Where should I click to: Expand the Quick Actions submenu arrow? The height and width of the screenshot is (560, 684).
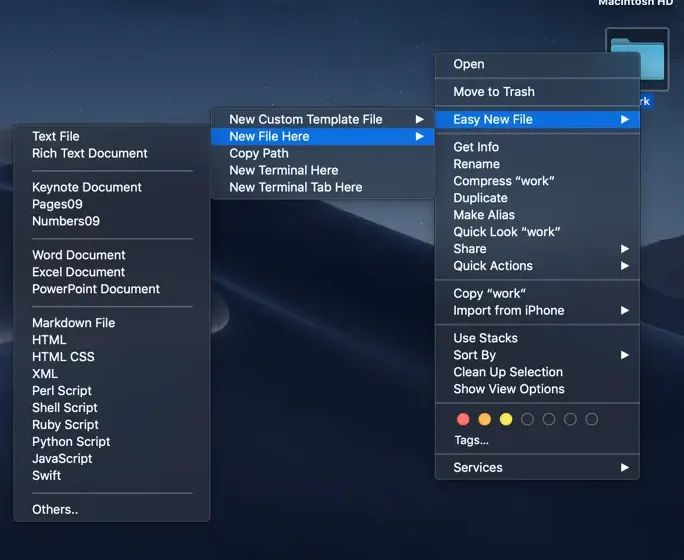(625, 266)
